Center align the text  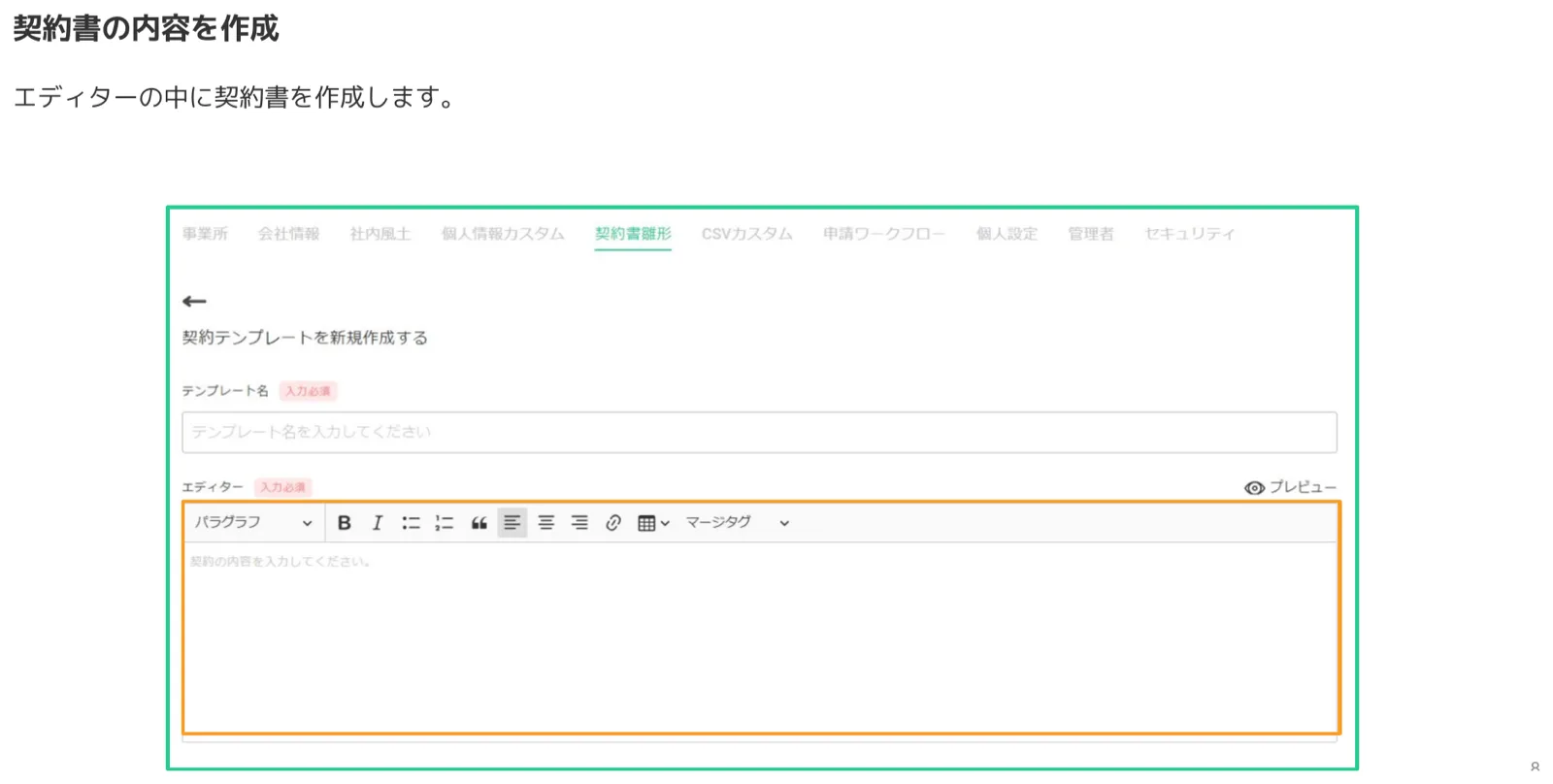coord(546,523)
